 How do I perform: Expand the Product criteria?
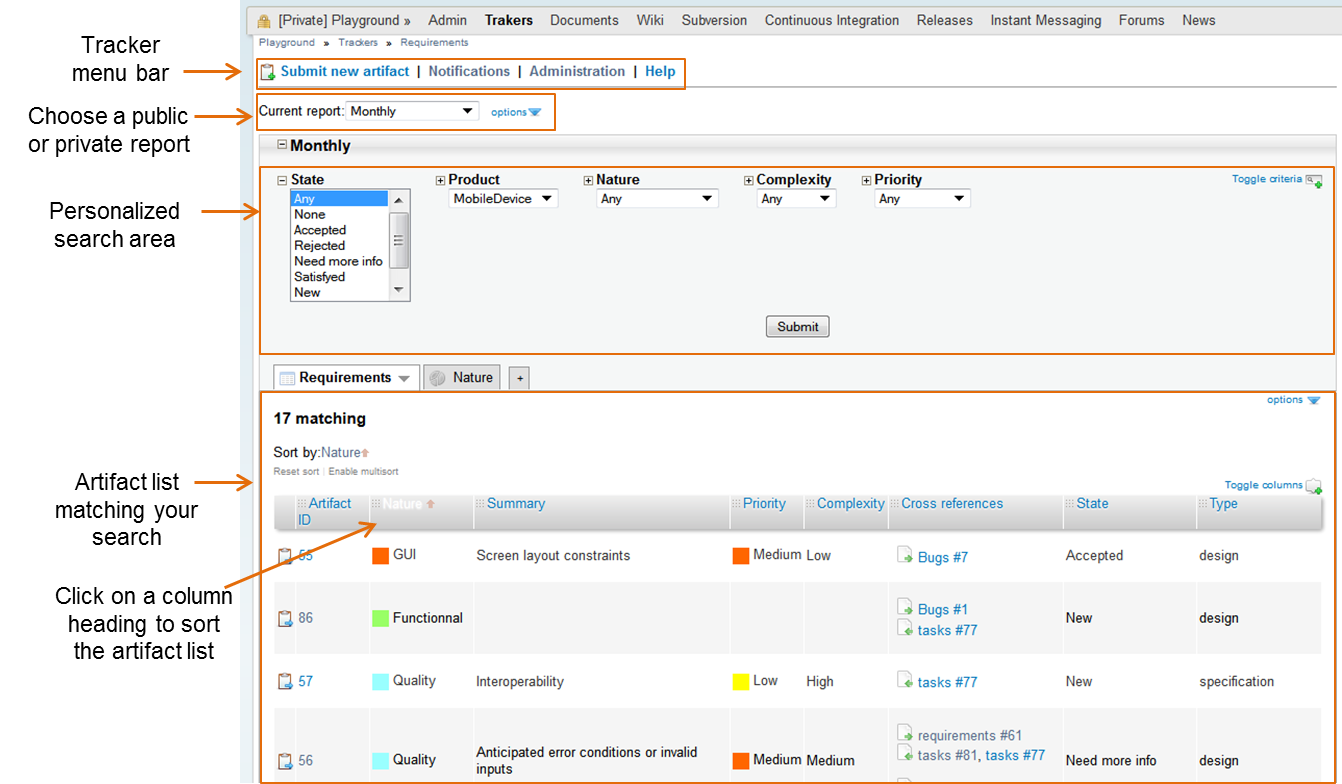(440, 181)
